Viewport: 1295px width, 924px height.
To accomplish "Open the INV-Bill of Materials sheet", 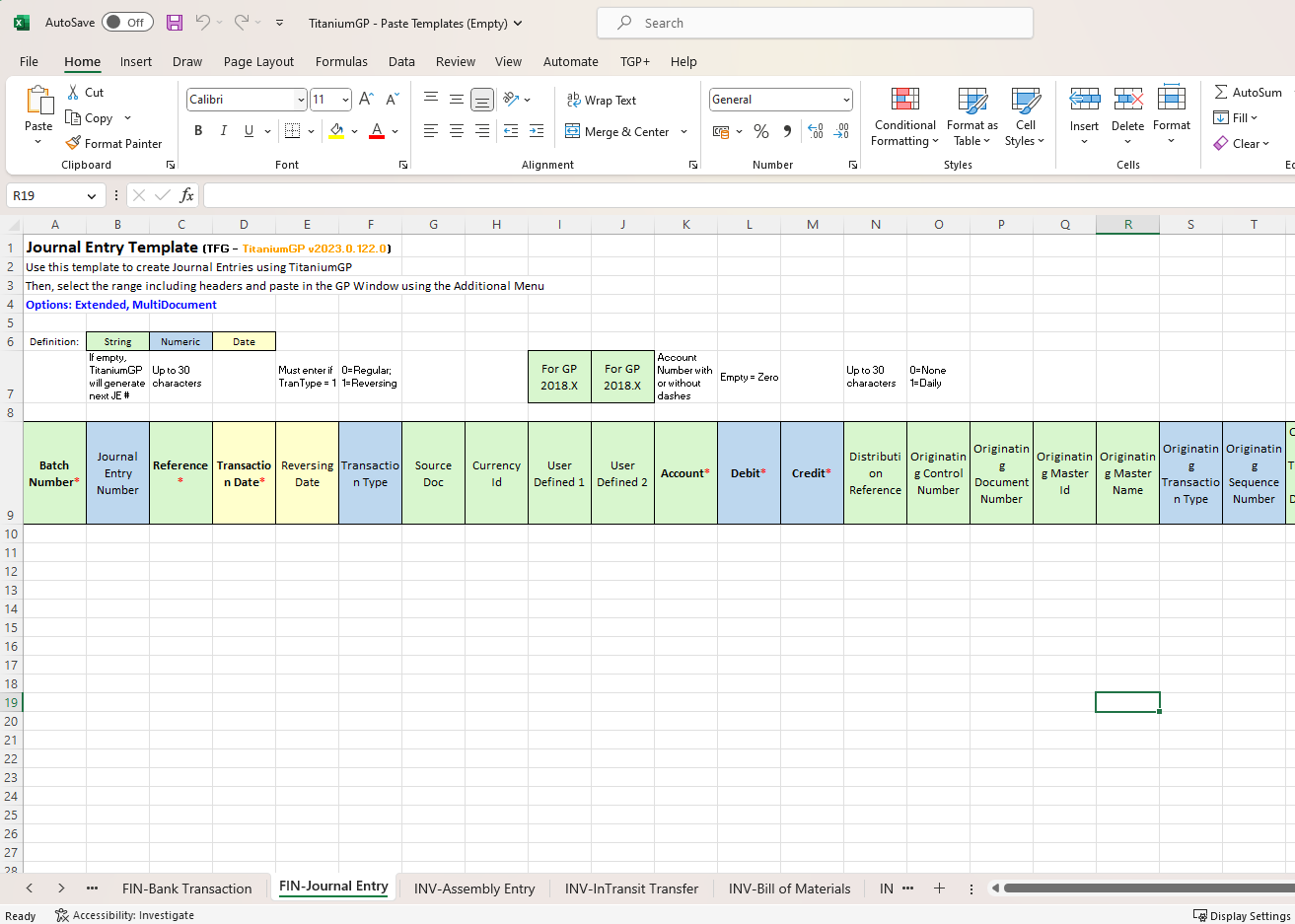I will 789,888.
